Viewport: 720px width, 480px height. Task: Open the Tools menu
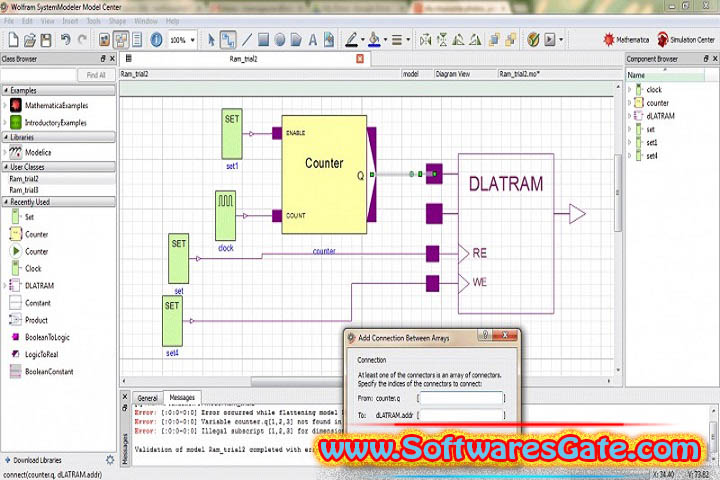tap(93, 21)
